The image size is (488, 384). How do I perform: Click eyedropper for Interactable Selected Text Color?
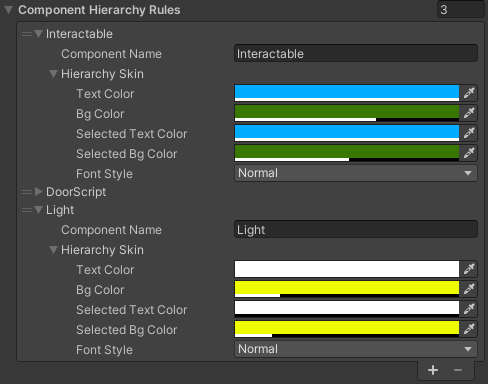469,133
